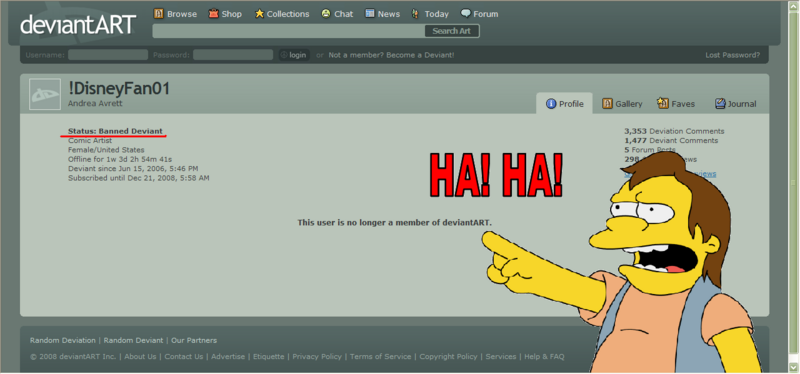Focus the search art text field

point(289,31)
